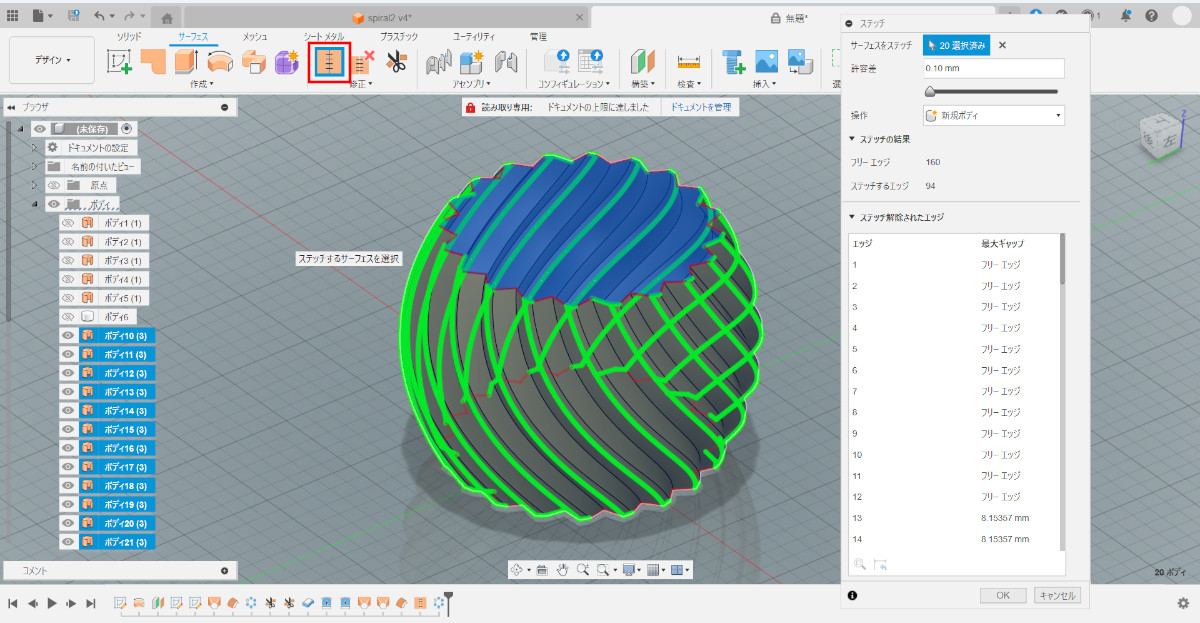Toggle visibility of the 原点 folder
1200x623 pixels.
(x=54, y=185)
